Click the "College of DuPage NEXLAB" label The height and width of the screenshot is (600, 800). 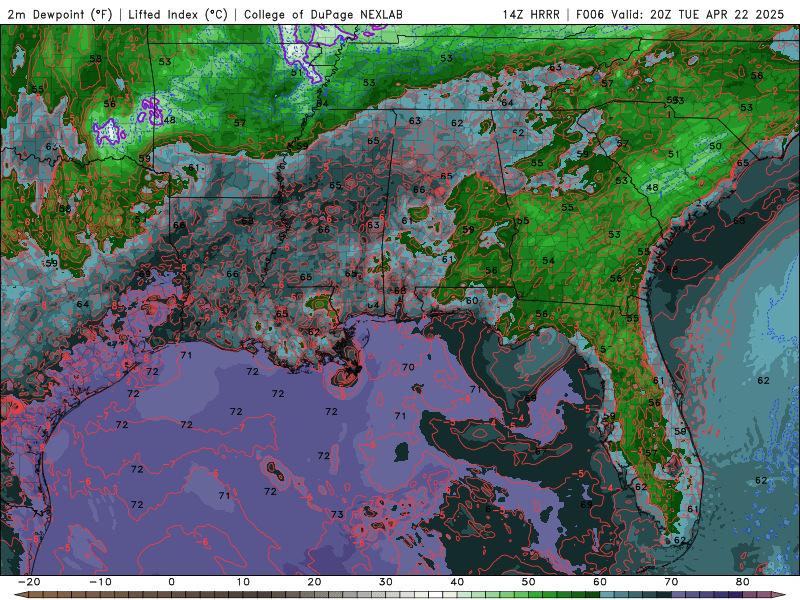click(323, 14)
